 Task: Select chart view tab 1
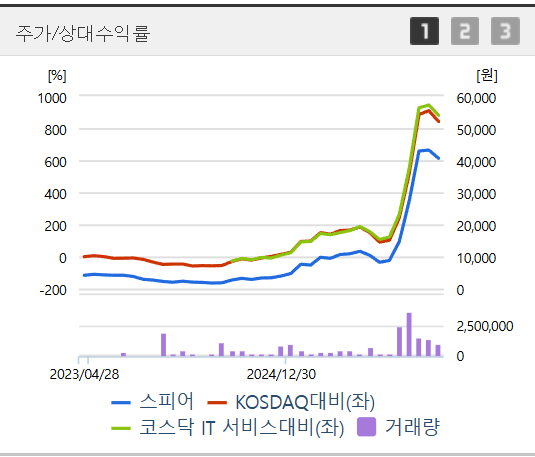(424, 31)
